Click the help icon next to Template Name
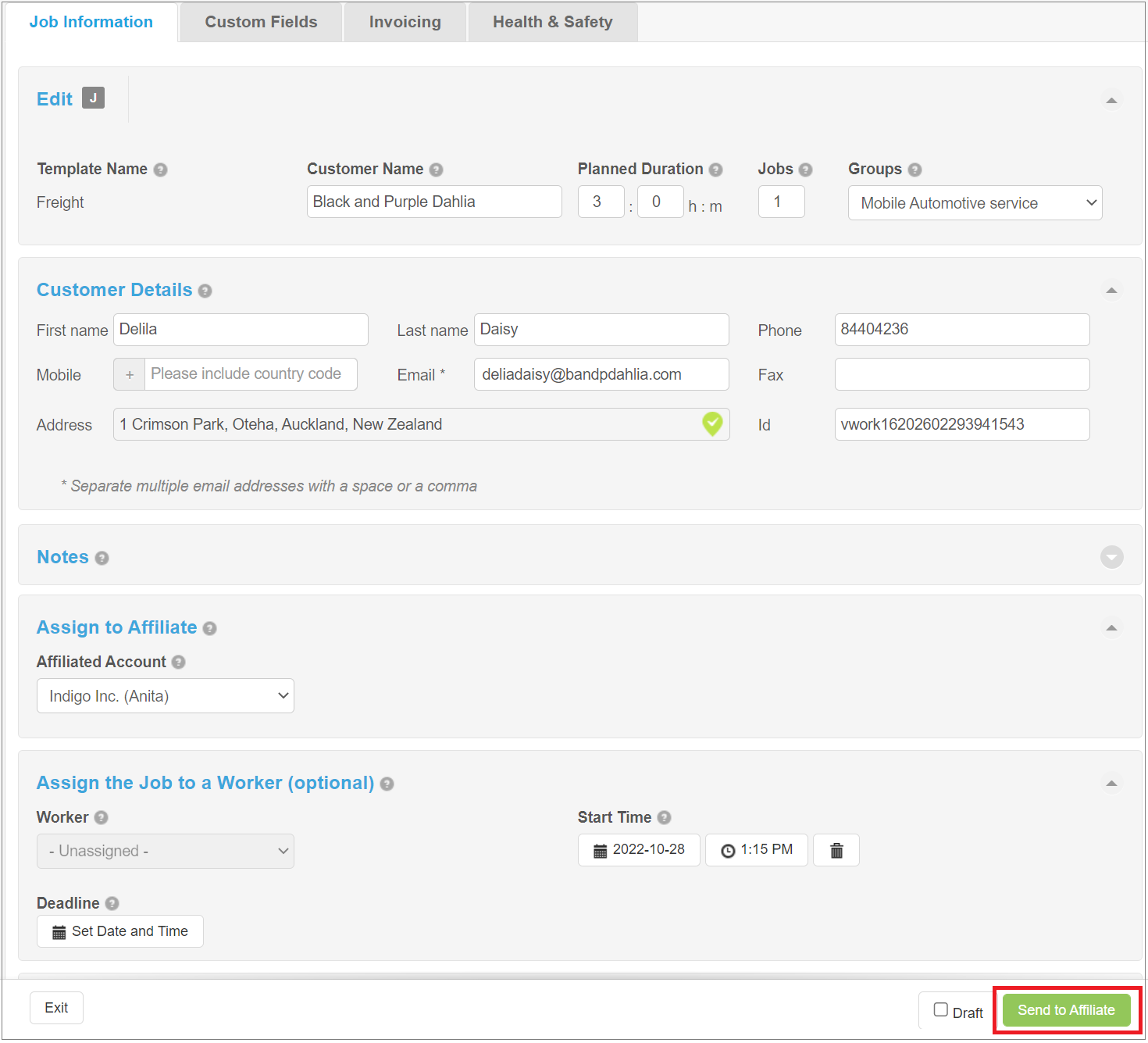The image size is (1148, 1043). [x=160, y=170]
